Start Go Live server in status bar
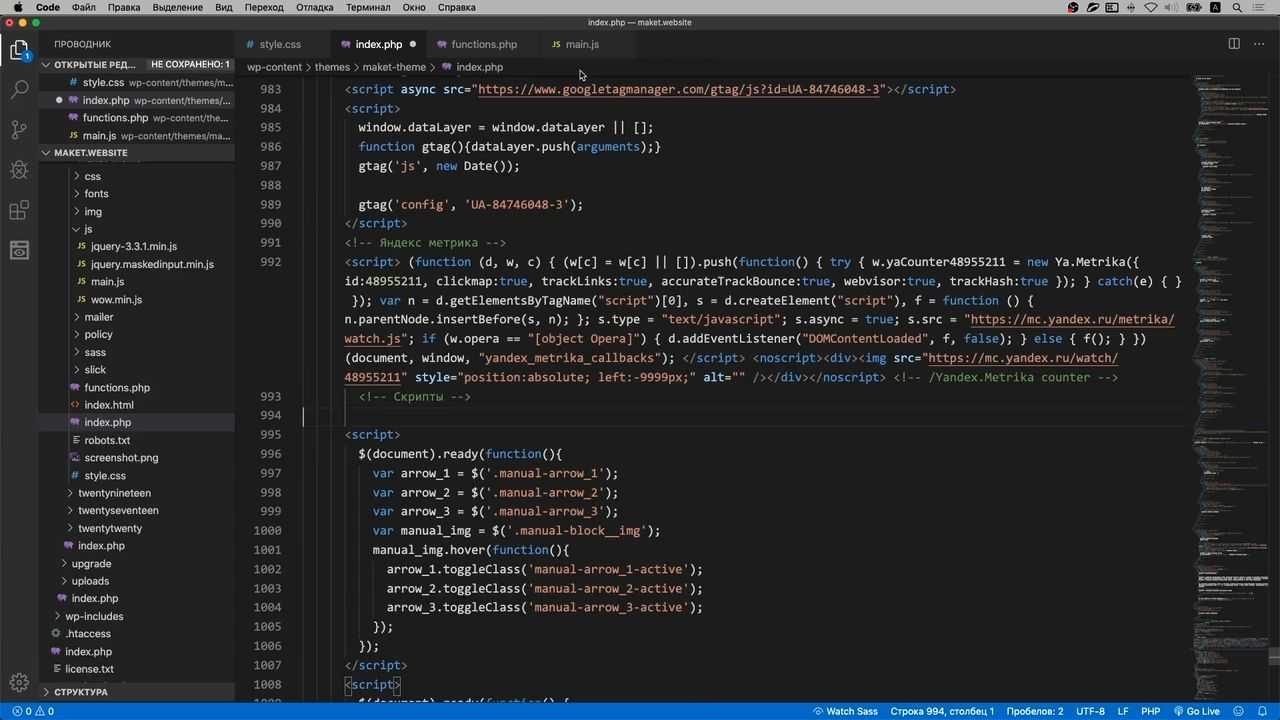Viewport: 1280px width, 720px height. 1196,711
